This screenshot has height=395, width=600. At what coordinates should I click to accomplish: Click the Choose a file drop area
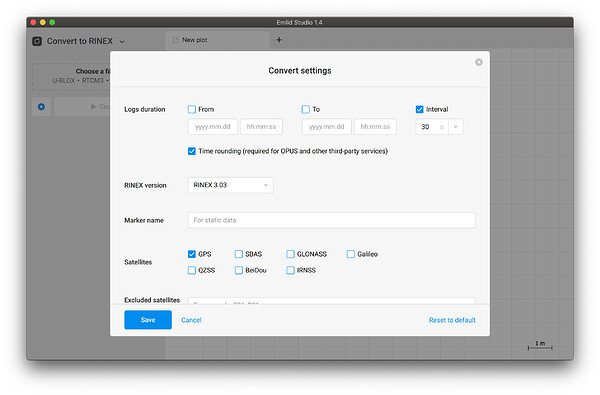71,76
